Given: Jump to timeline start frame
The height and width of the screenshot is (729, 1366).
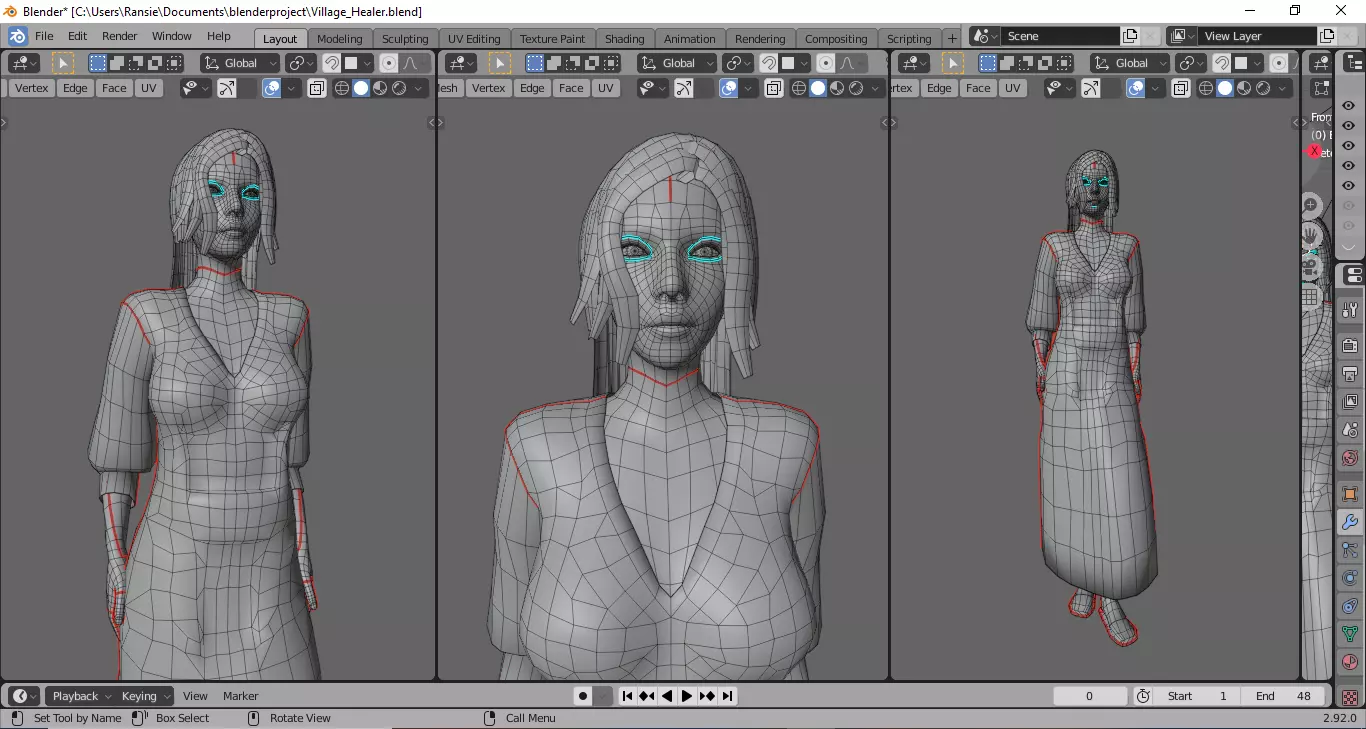Looking at the screenshot, I should click(627, 696).
